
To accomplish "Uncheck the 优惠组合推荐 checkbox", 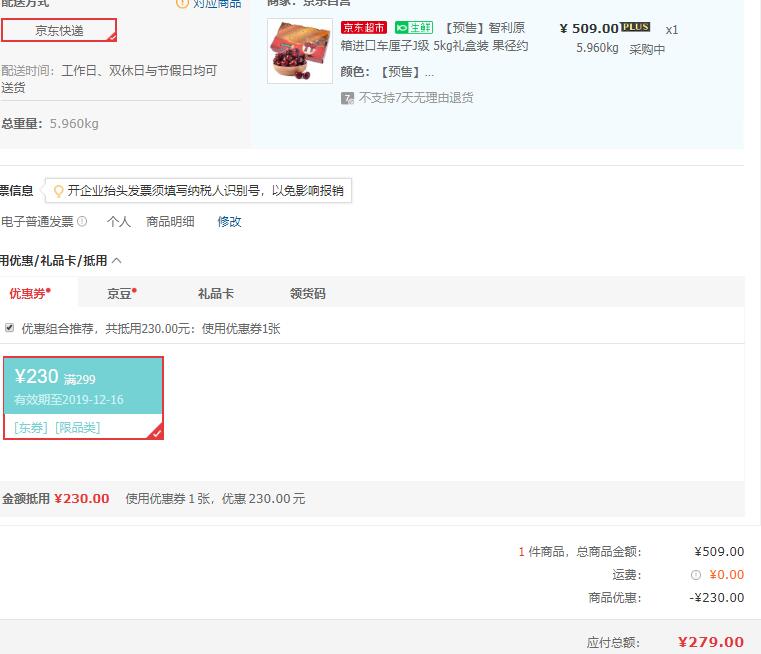I will (9, 328).
